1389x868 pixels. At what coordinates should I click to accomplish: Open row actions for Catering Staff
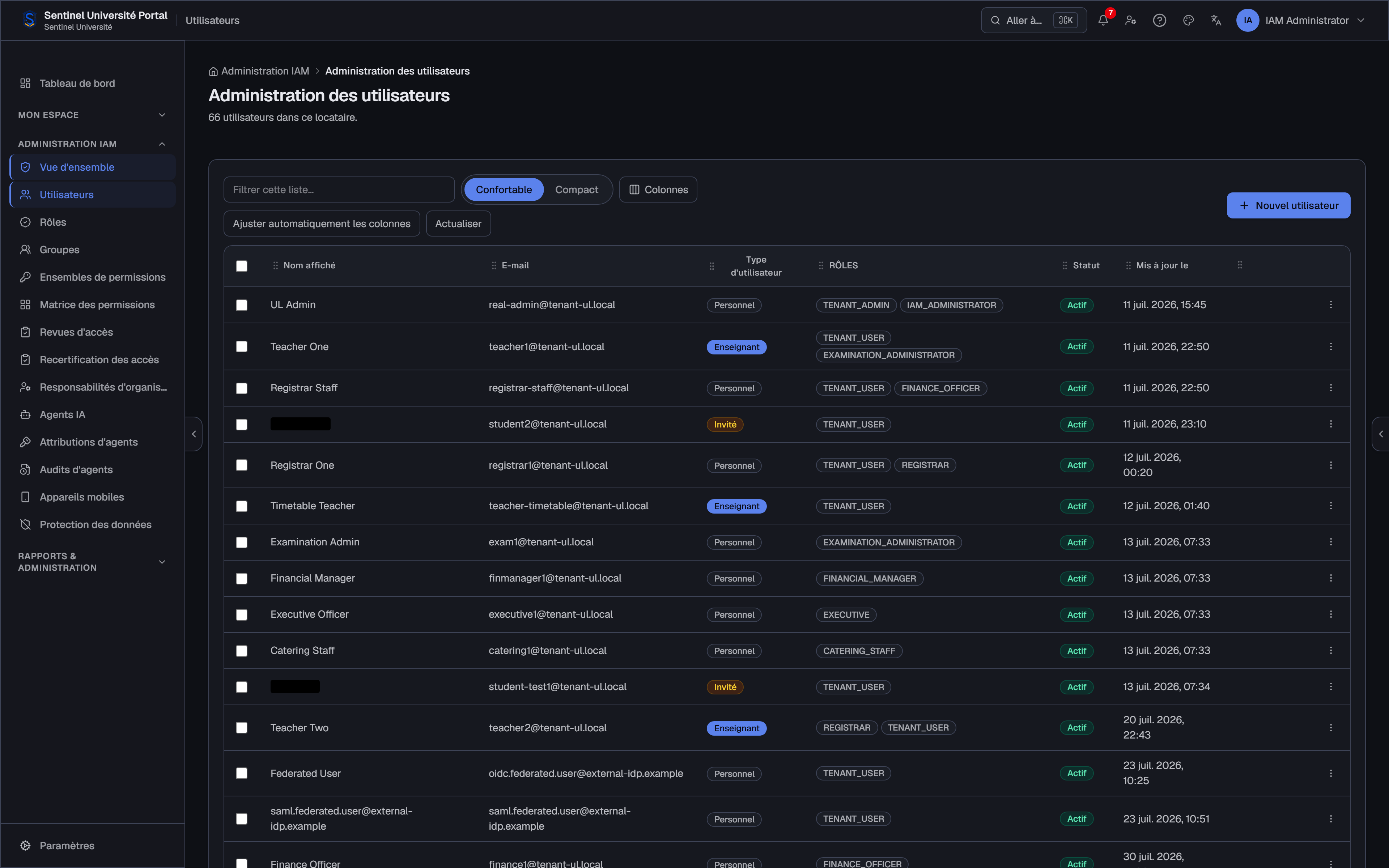pos(1330,650)
